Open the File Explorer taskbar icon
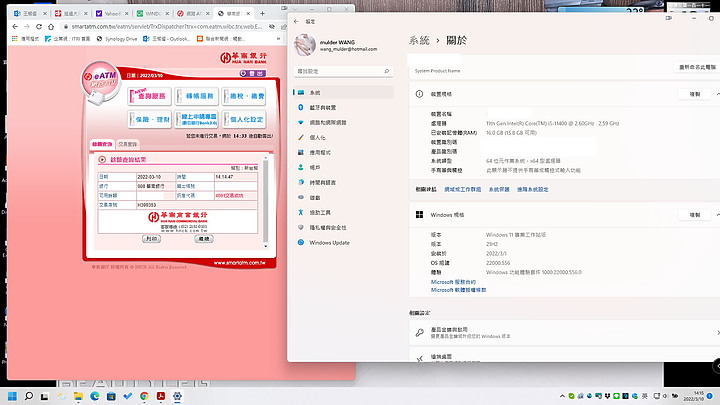The width and height of the screenshot is (720, 405). 78,396
